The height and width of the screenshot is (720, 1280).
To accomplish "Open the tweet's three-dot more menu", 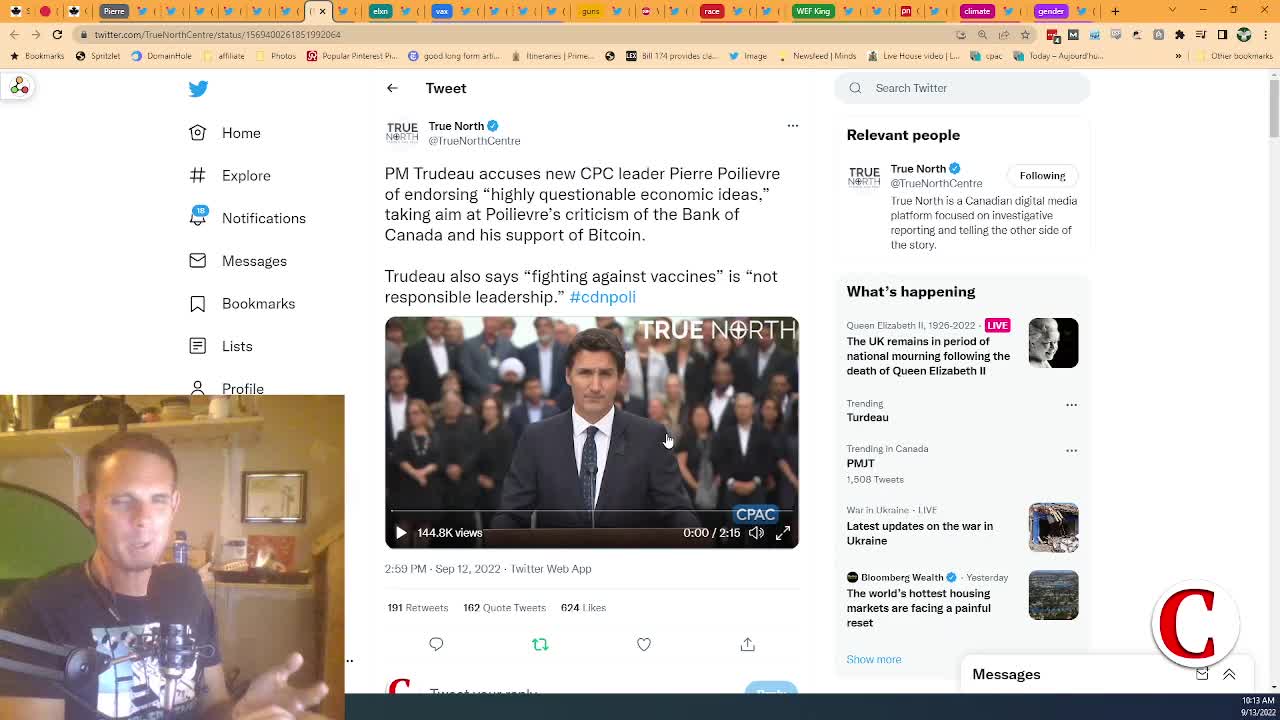I will point(792,126).
